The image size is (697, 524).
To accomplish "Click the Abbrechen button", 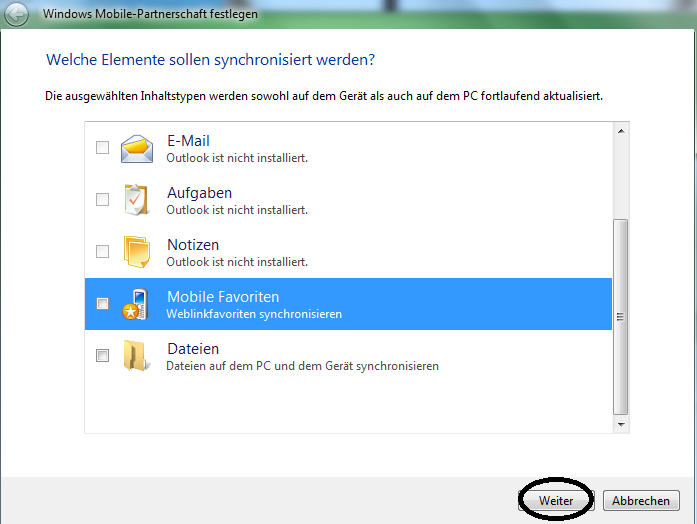I will (641, 500).
